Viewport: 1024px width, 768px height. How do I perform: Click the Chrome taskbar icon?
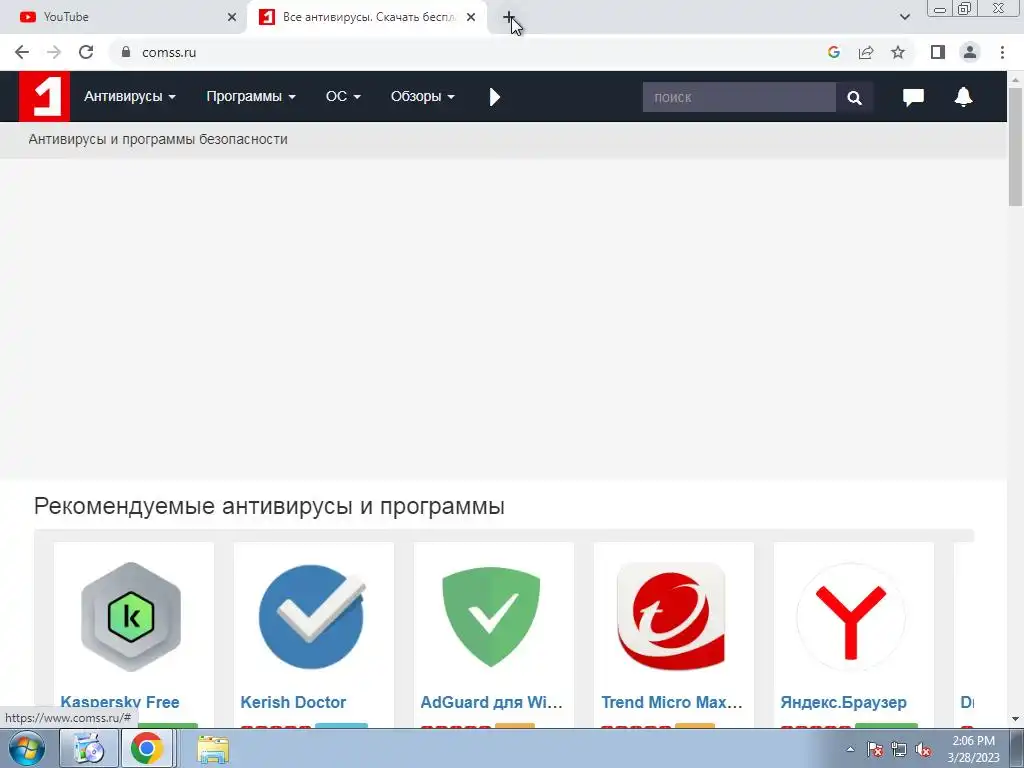tap(146, 748)
